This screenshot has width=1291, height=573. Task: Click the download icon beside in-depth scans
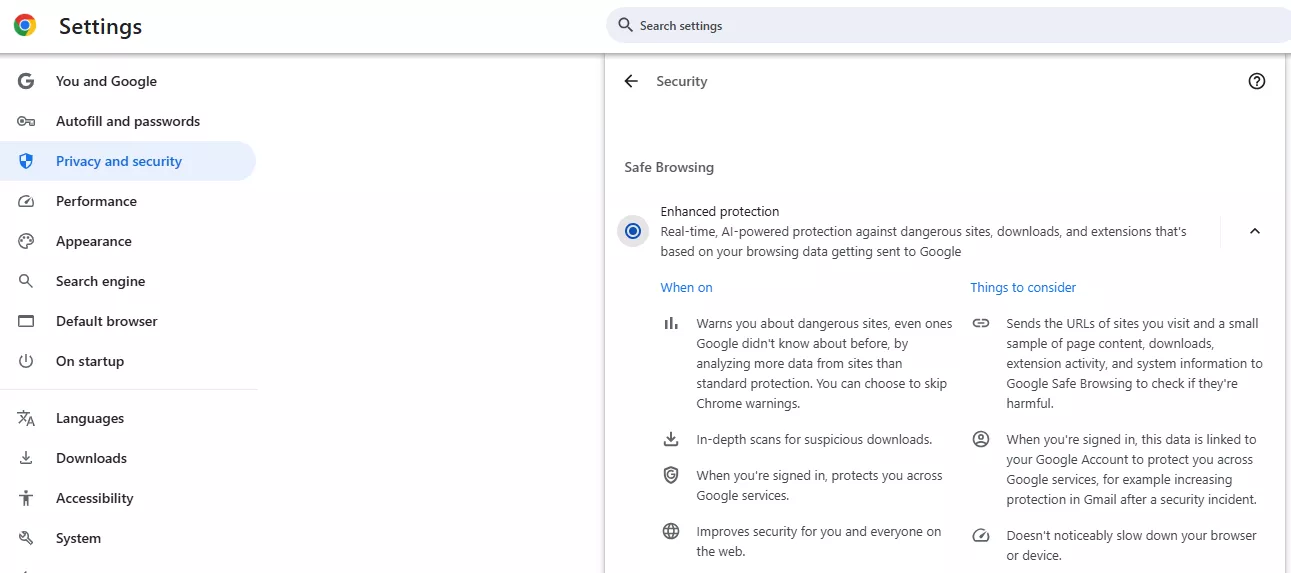[671, 439]
